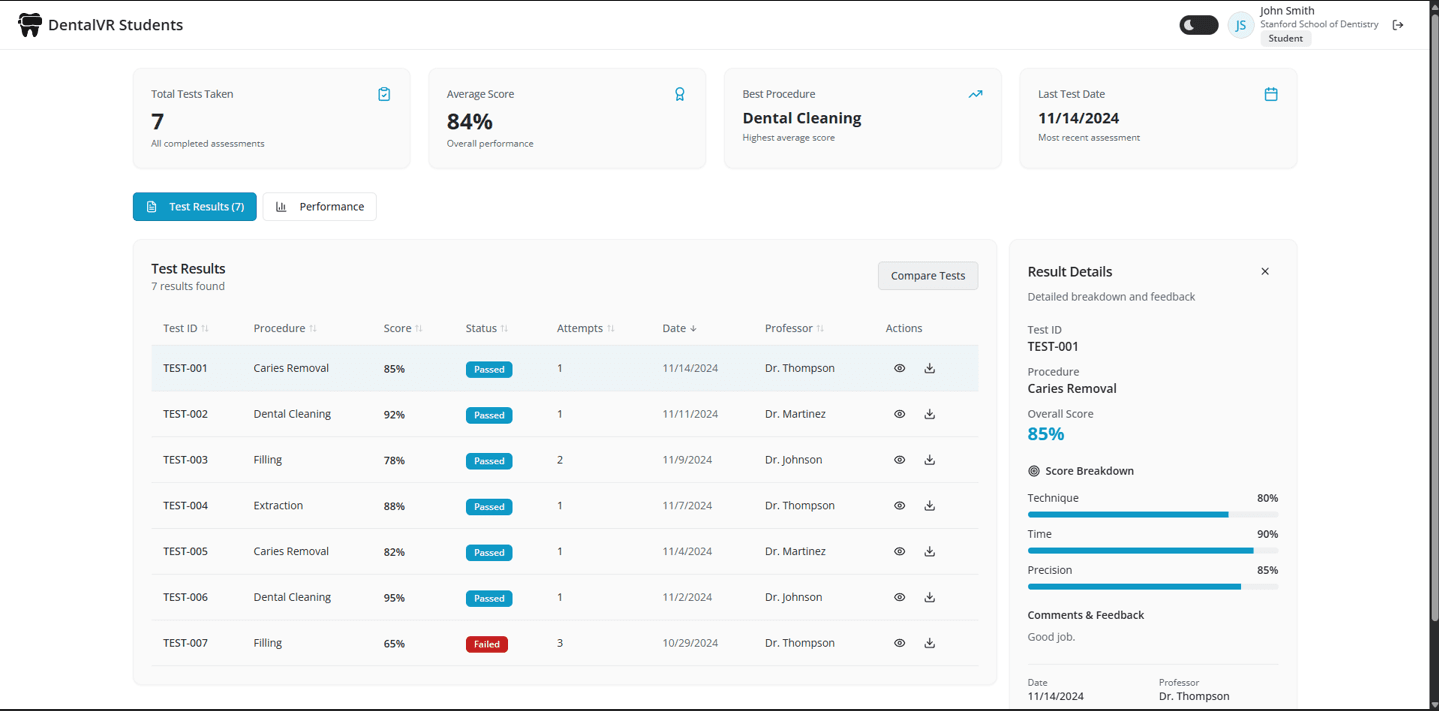1439x711 pixels.
Task: Select the TEST-006 cell
Action: (186, 597)
